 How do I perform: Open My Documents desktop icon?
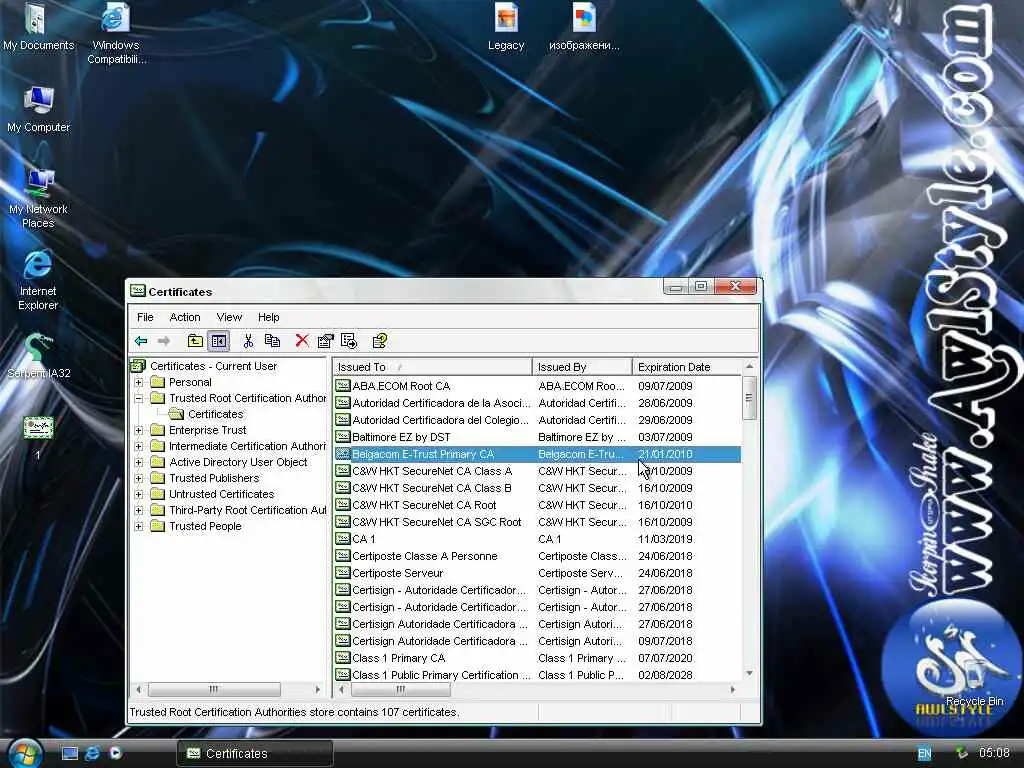(x=38, y=27)
